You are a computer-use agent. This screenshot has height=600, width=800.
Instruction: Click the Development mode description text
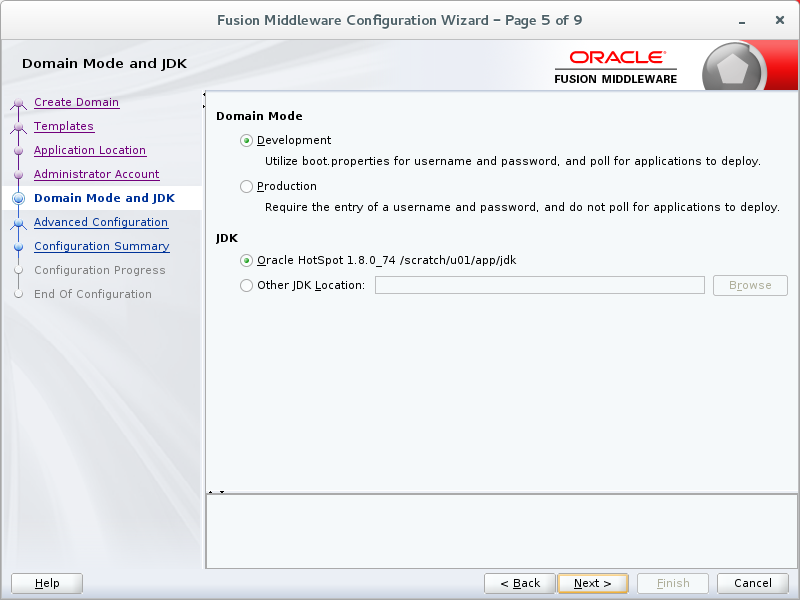513,161
